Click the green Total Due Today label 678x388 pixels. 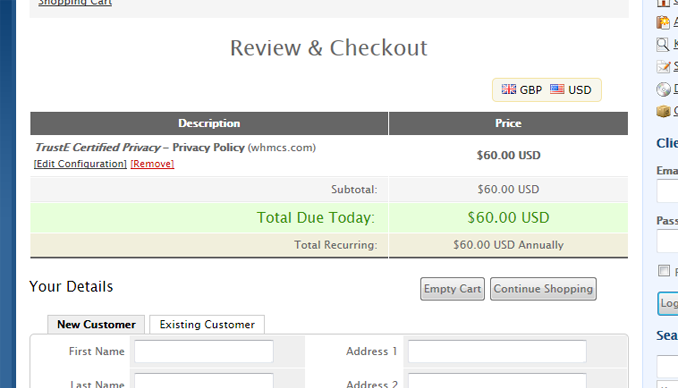coord(316,218)
